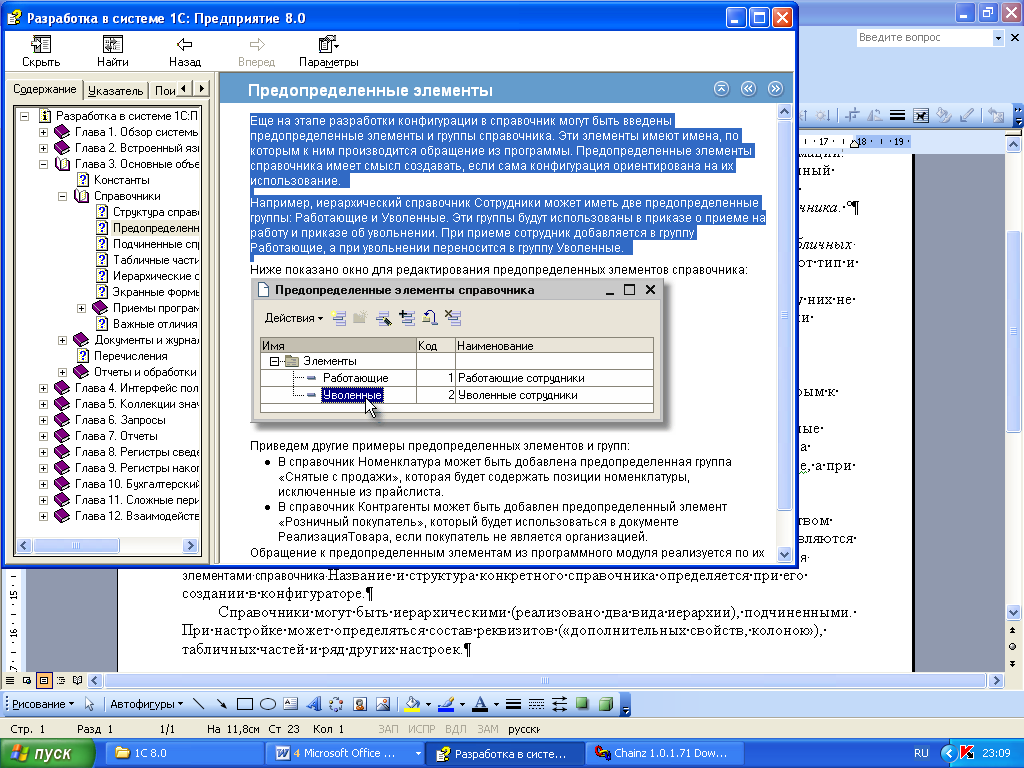Open the Перечисления help topic
This screenshot has height=768, width=1024.
coord(131,356)
